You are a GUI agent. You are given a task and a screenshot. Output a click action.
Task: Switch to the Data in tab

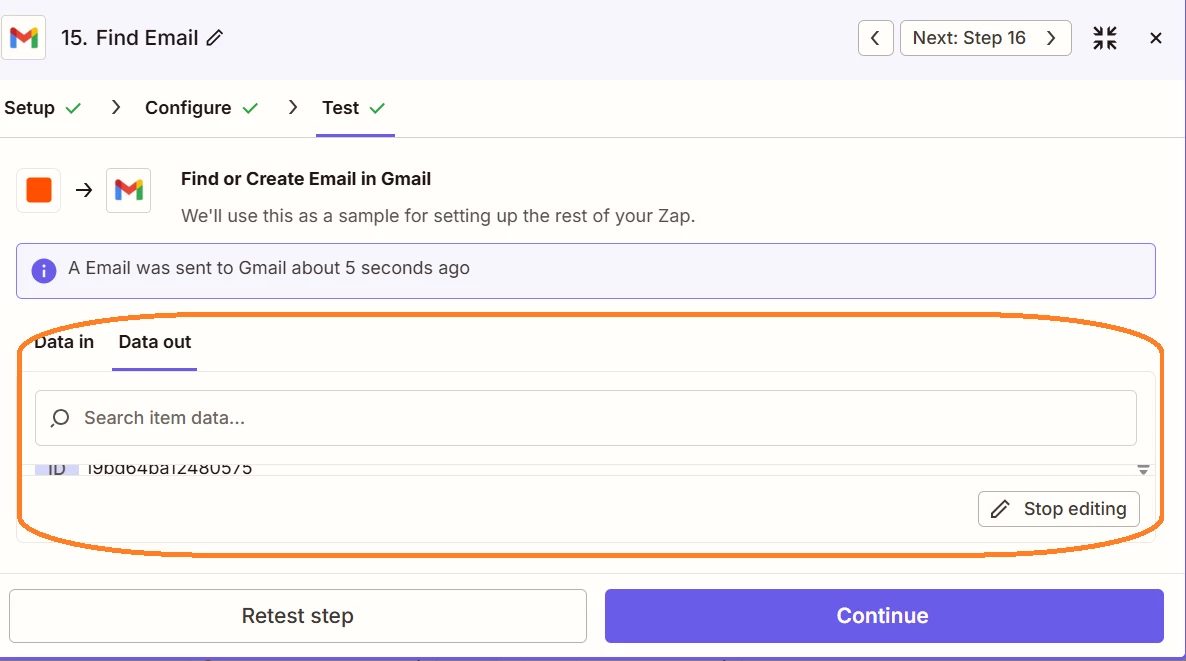(x=64, y=342)
